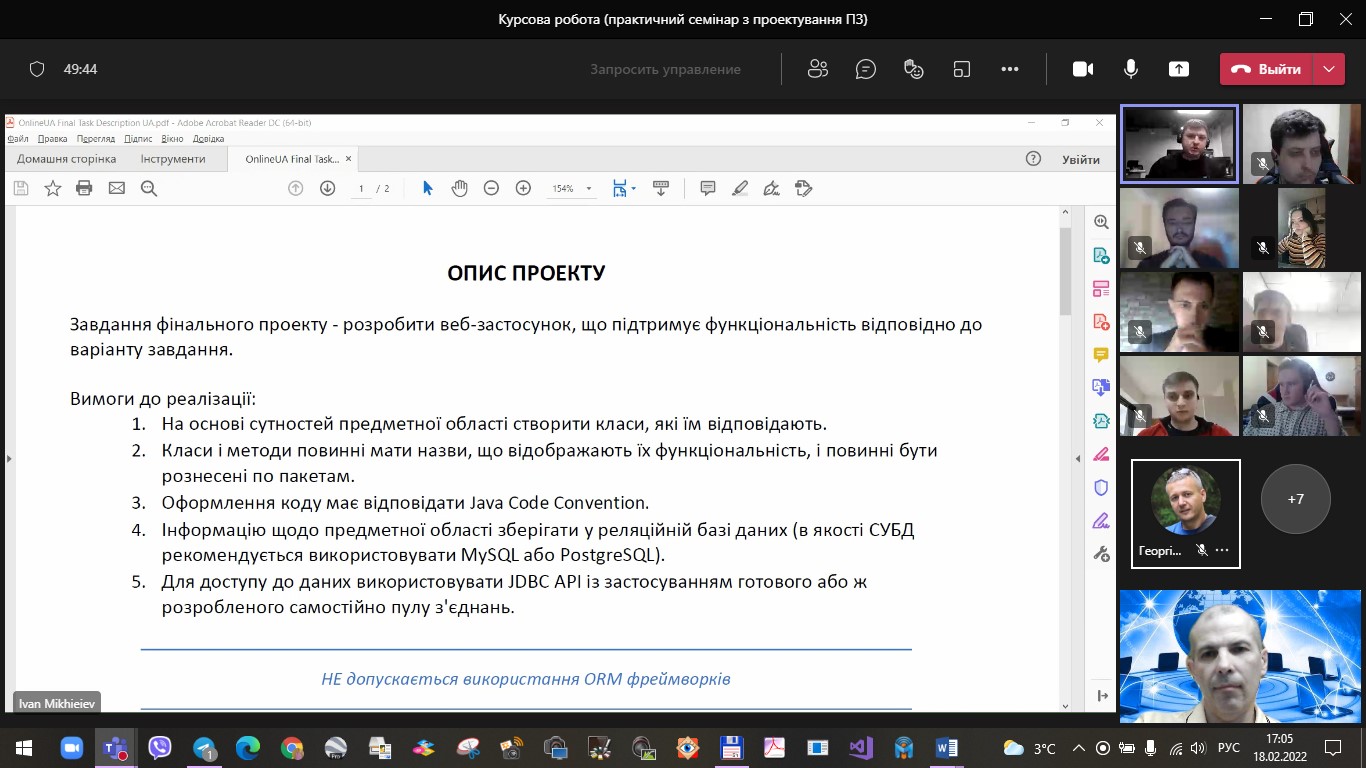Switch the РУС keyboard language indicator
1366x768 pixels.
tap(1227, 748)
